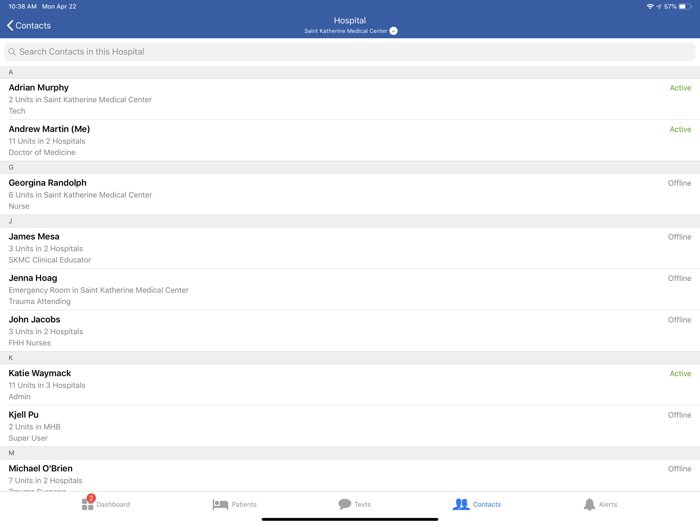Open Andrew Martin (Me) contact
Screen dimensions: 700x525
[x=350, y=140]
